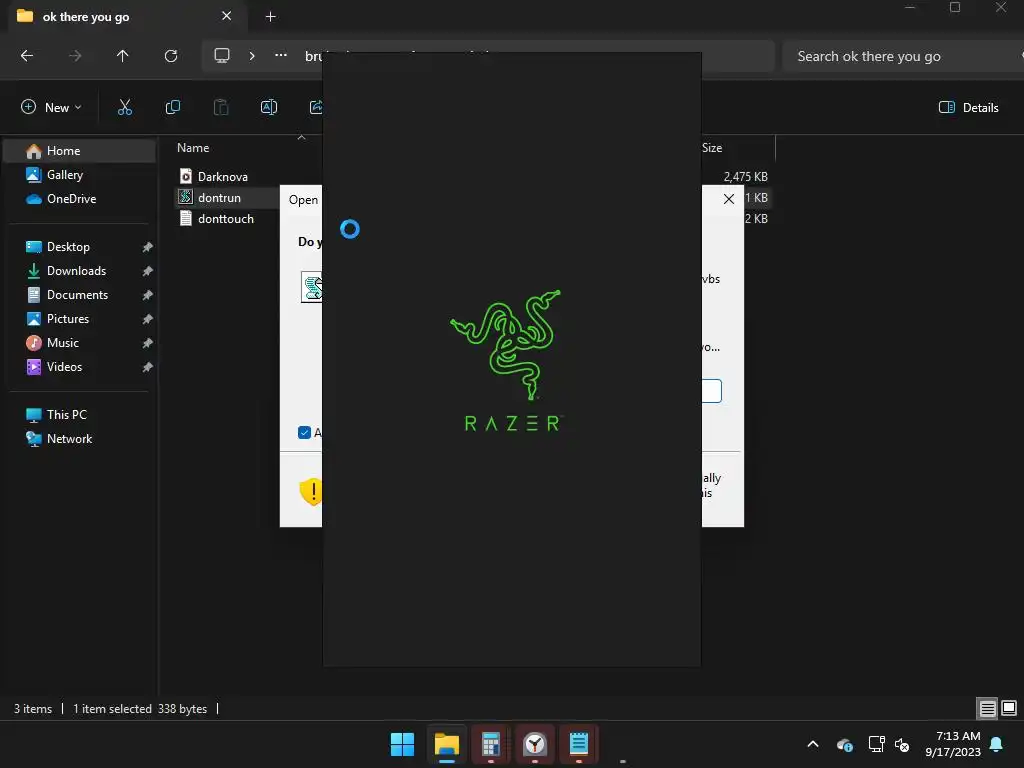Add a new File Explorer tab

coord(270,17)
